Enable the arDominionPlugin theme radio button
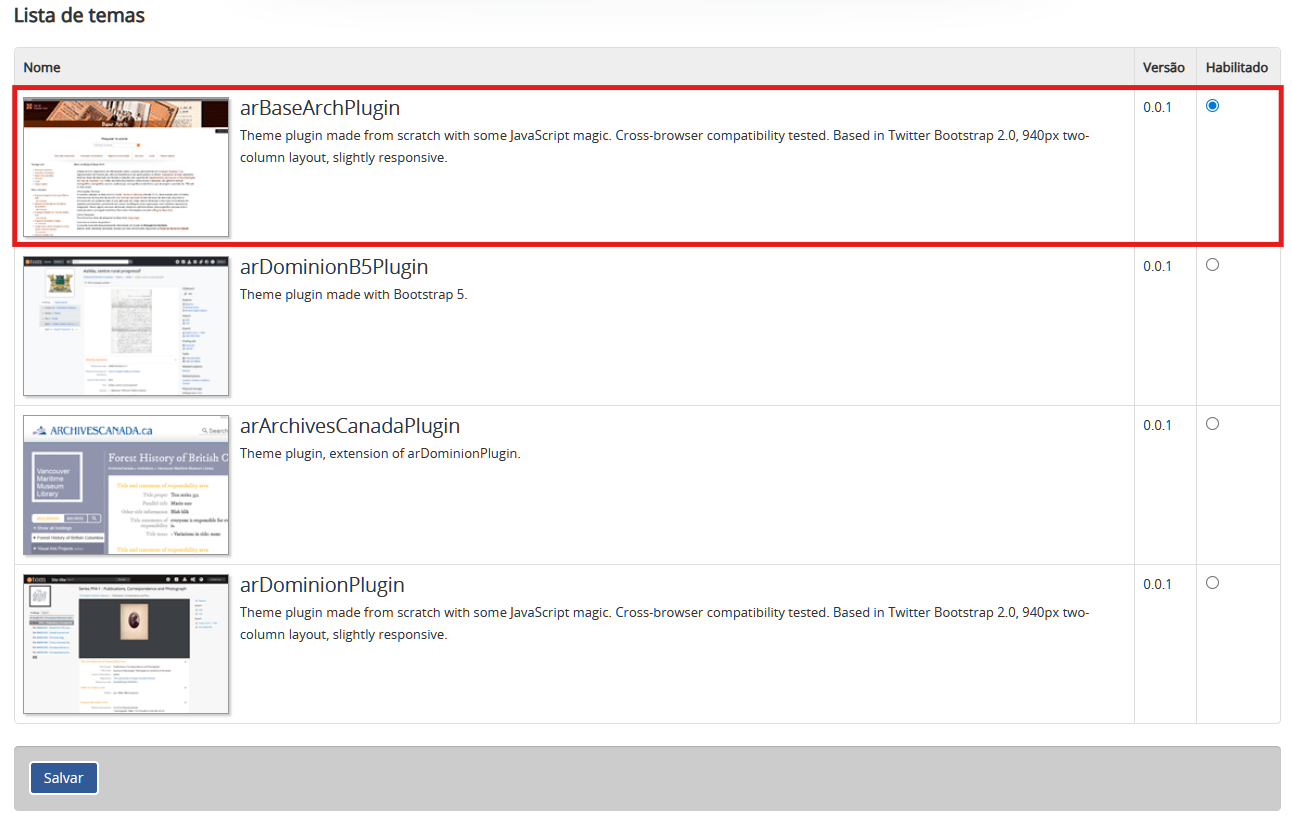This screenshot has height=826, width=1292. click(x=1212, y=583)
